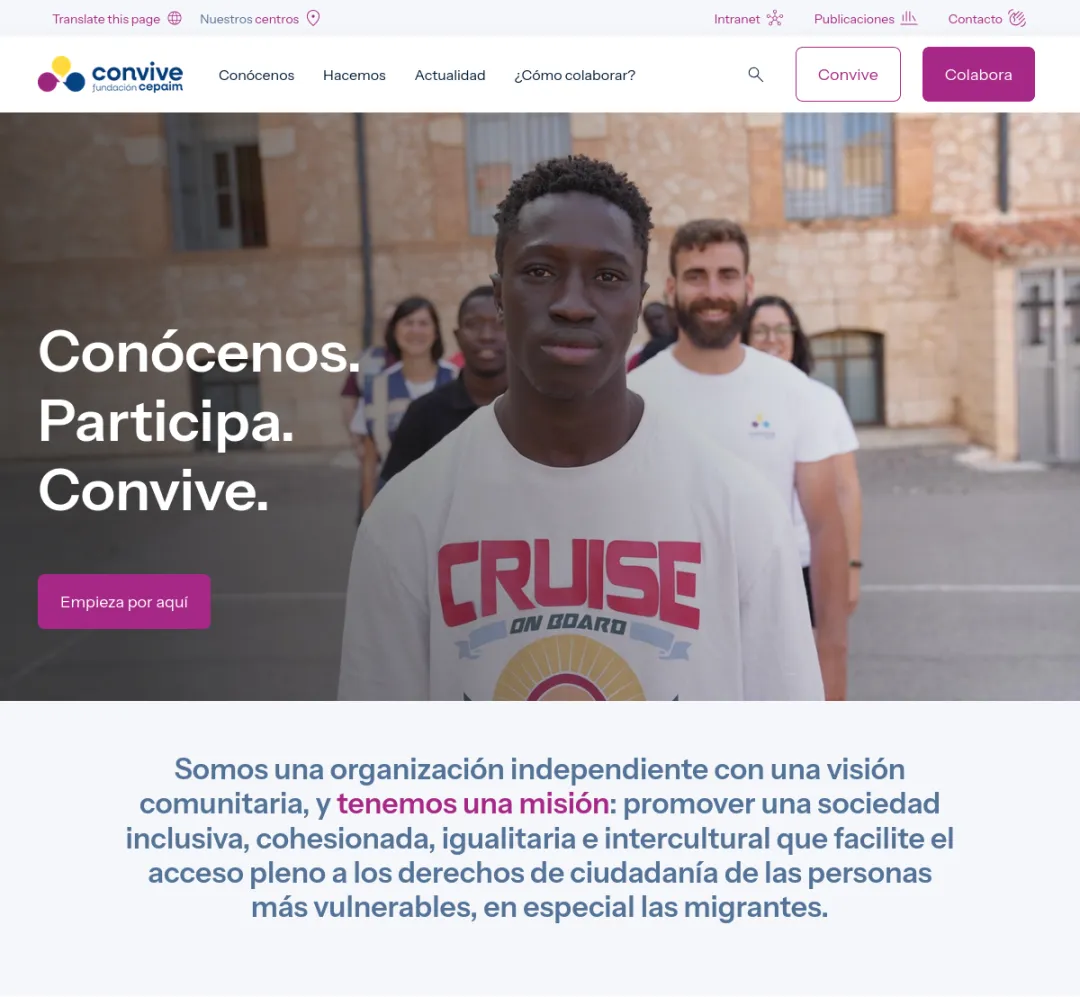Click the Contacto hand icon
Image resolution: width=1080 pixels, height=997 pixels.
point(1017,19)
